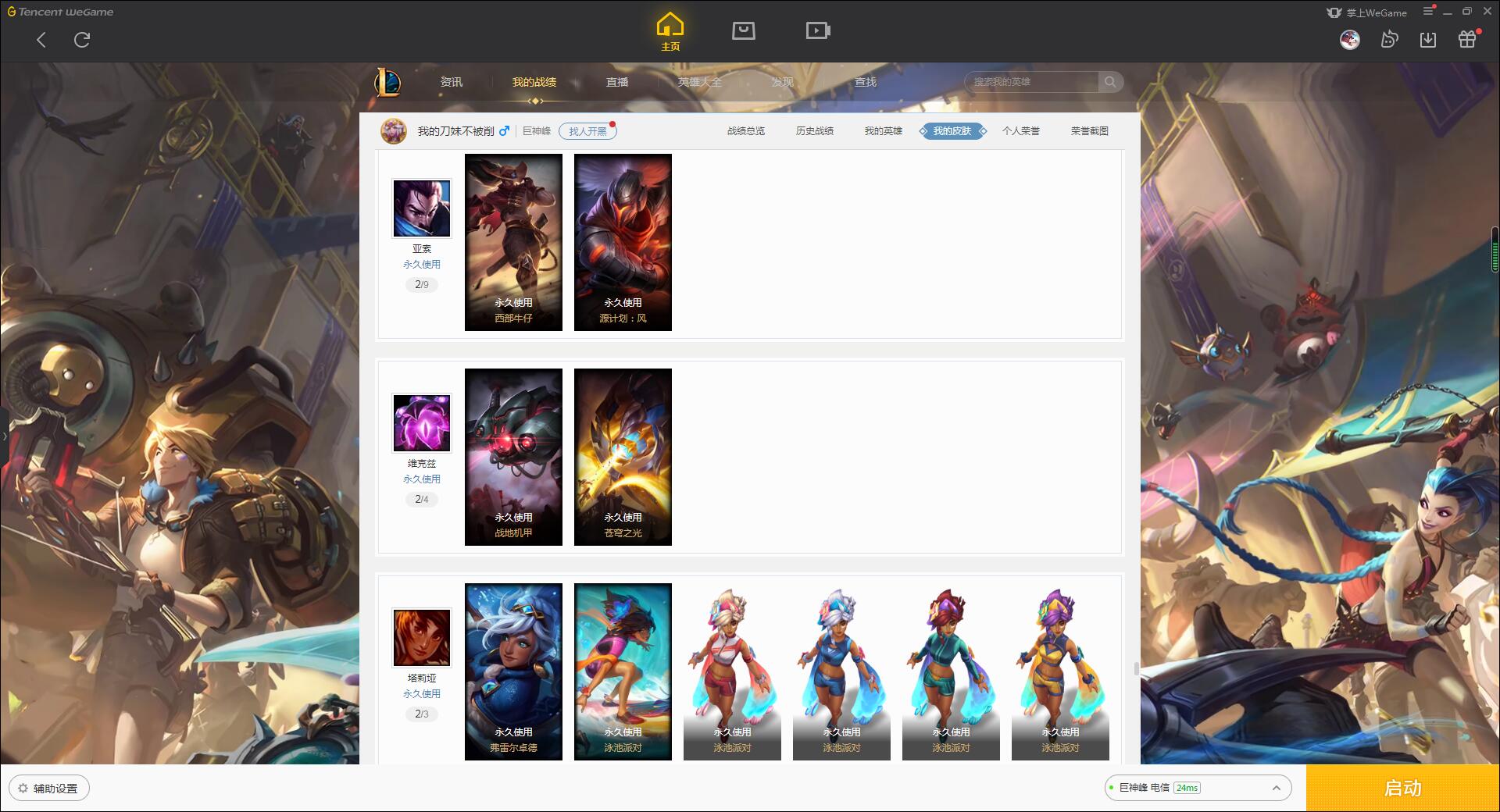Open the 个人荣誉 sub-tab
The image size is (1500, 812).
coord(1021,131)
